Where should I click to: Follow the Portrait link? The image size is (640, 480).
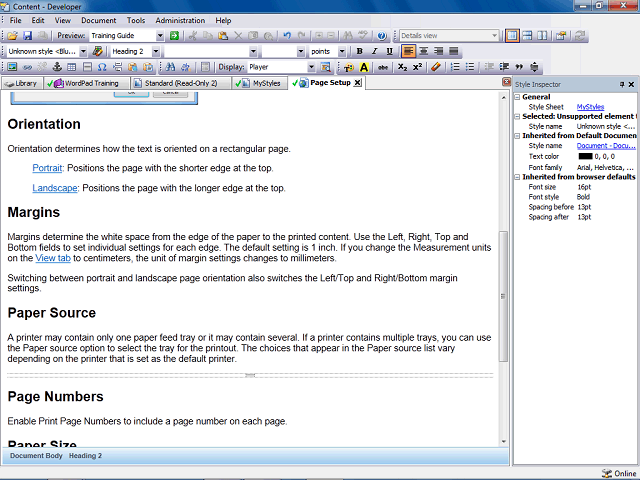[x=47, y=168]
